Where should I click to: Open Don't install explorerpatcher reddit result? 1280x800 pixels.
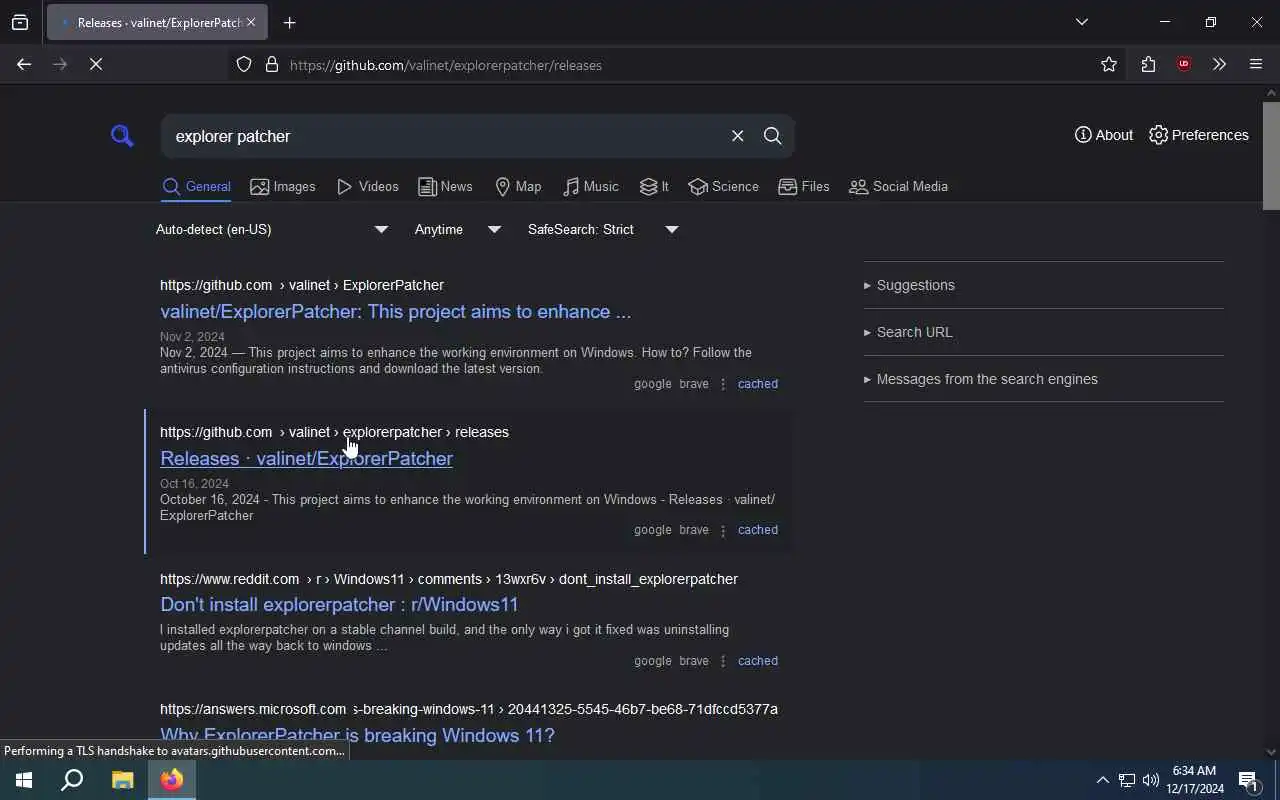pos(339,605)
